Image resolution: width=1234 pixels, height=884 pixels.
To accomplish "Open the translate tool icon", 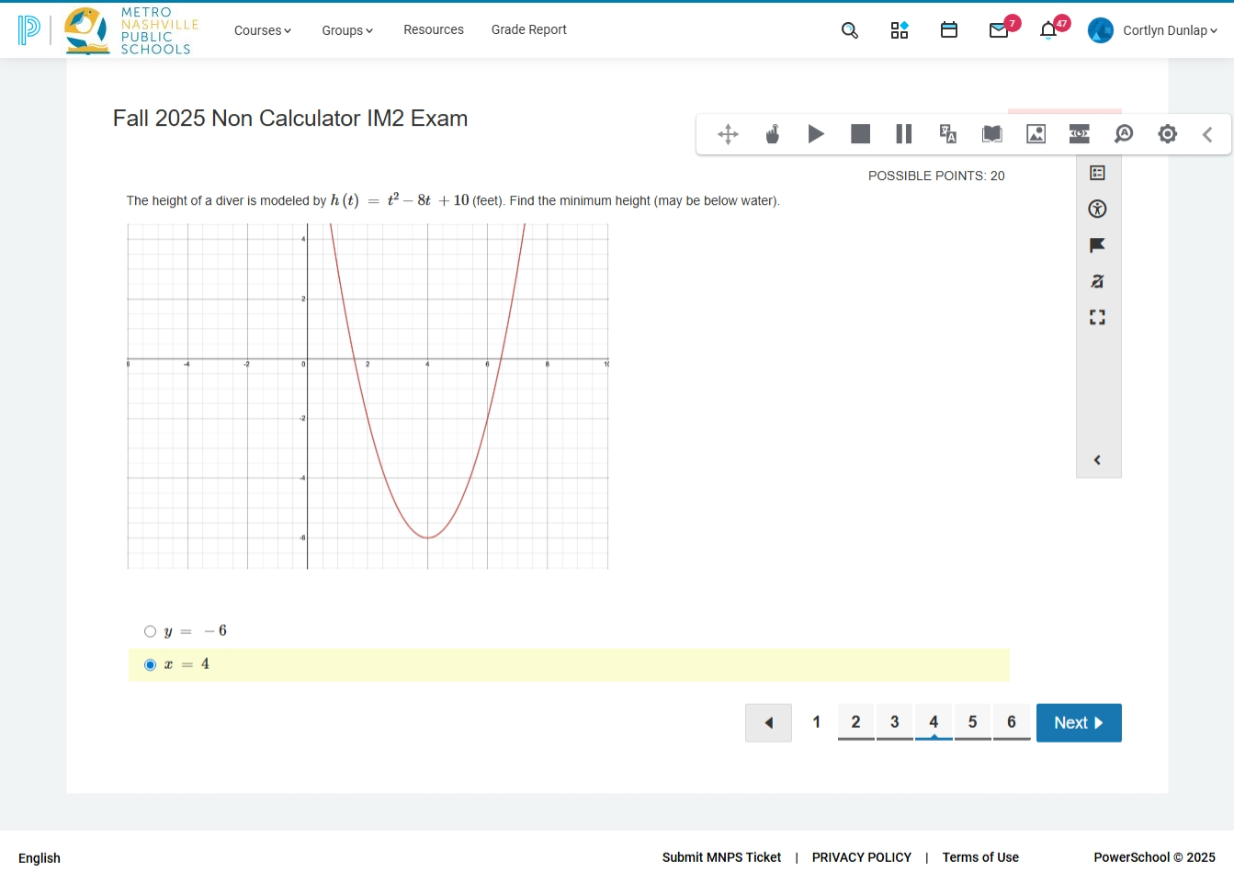I will 948,134.
